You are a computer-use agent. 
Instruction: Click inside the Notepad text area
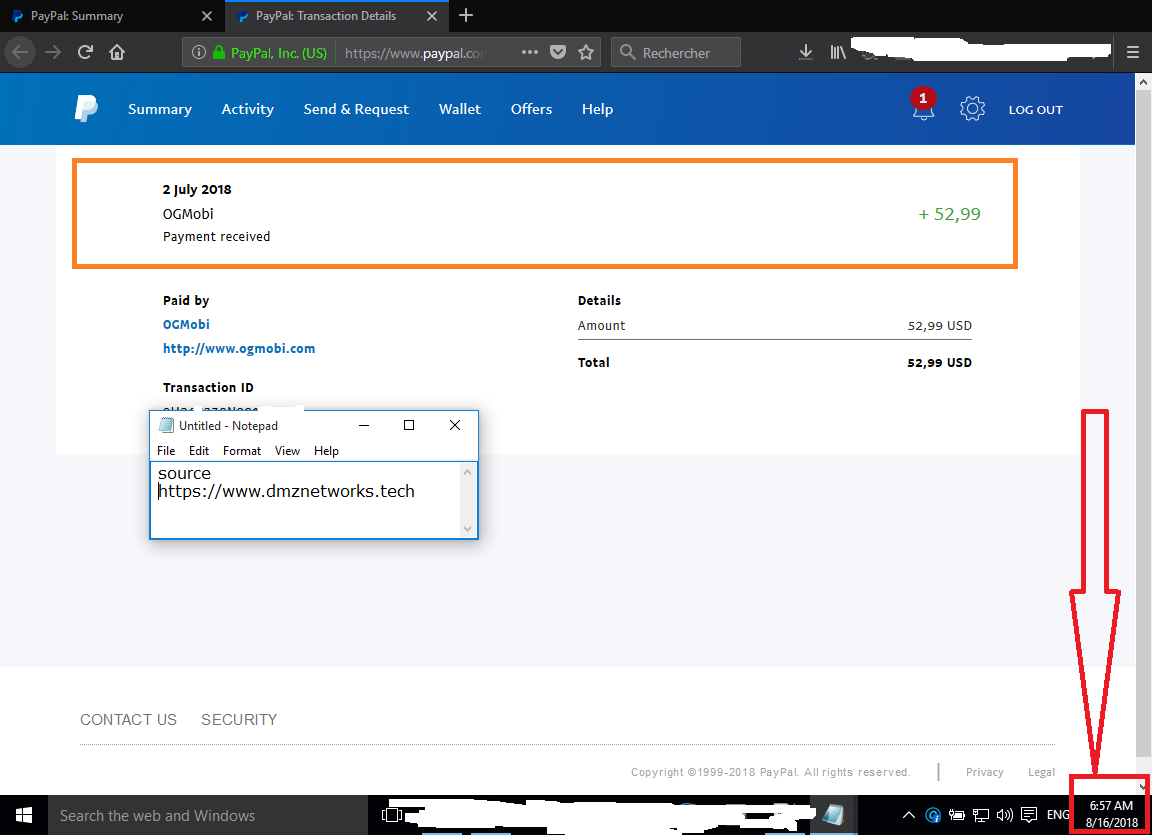click(x=306, y=500)
